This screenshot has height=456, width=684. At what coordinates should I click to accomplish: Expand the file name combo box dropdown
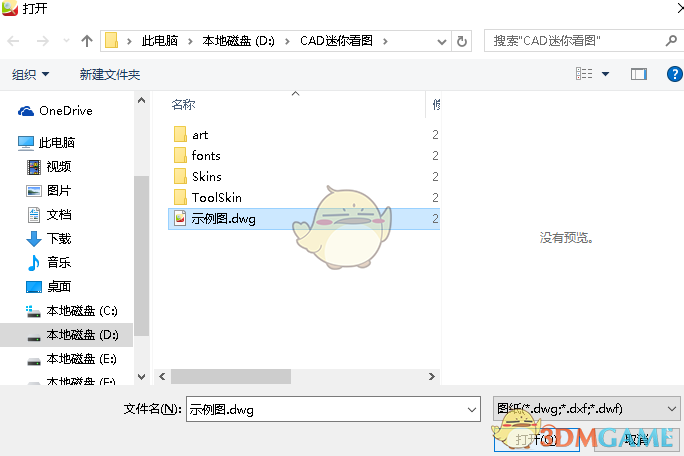[472, 409]
